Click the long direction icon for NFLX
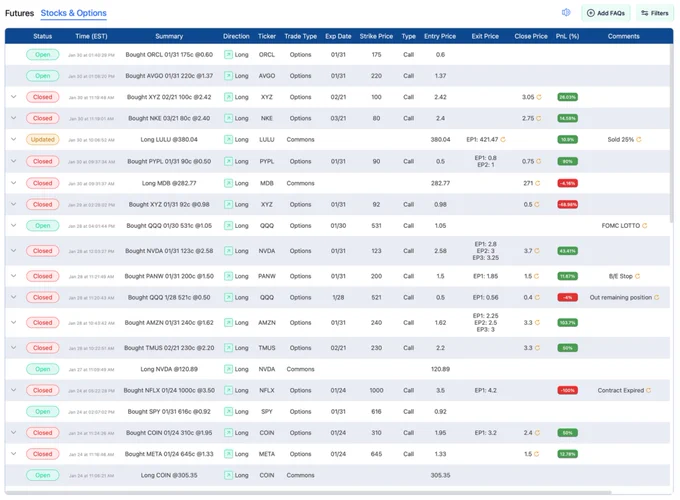 click(228, 390)
